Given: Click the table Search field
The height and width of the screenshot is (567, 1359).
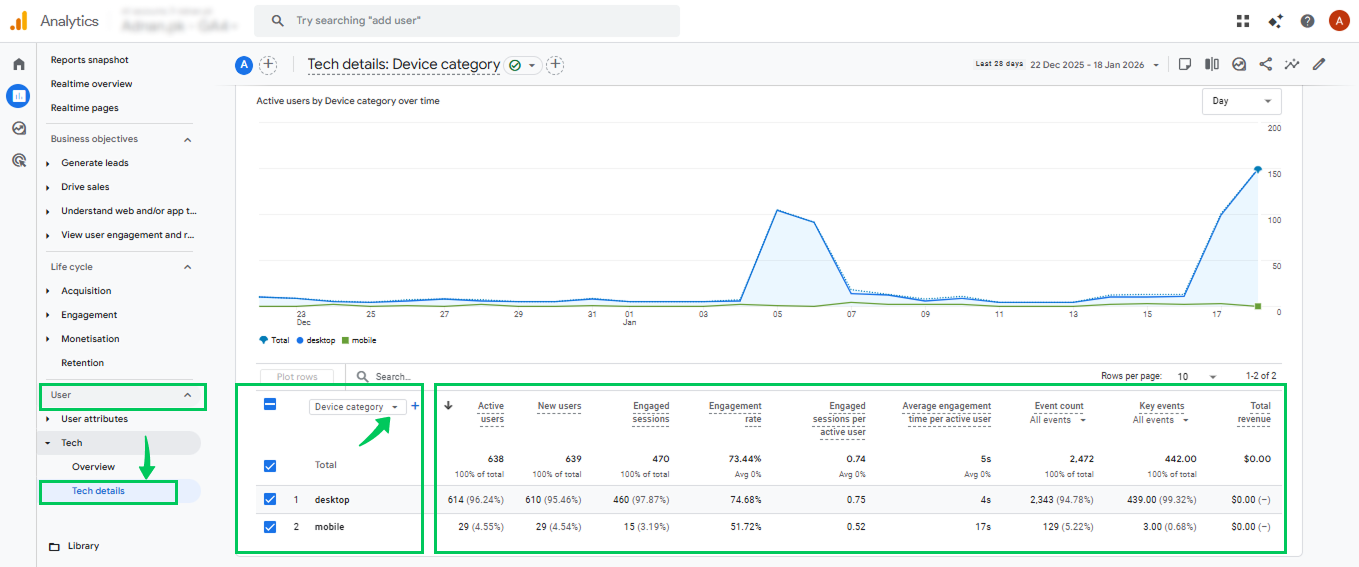Looking at the screenshot, I should point(393,377).
